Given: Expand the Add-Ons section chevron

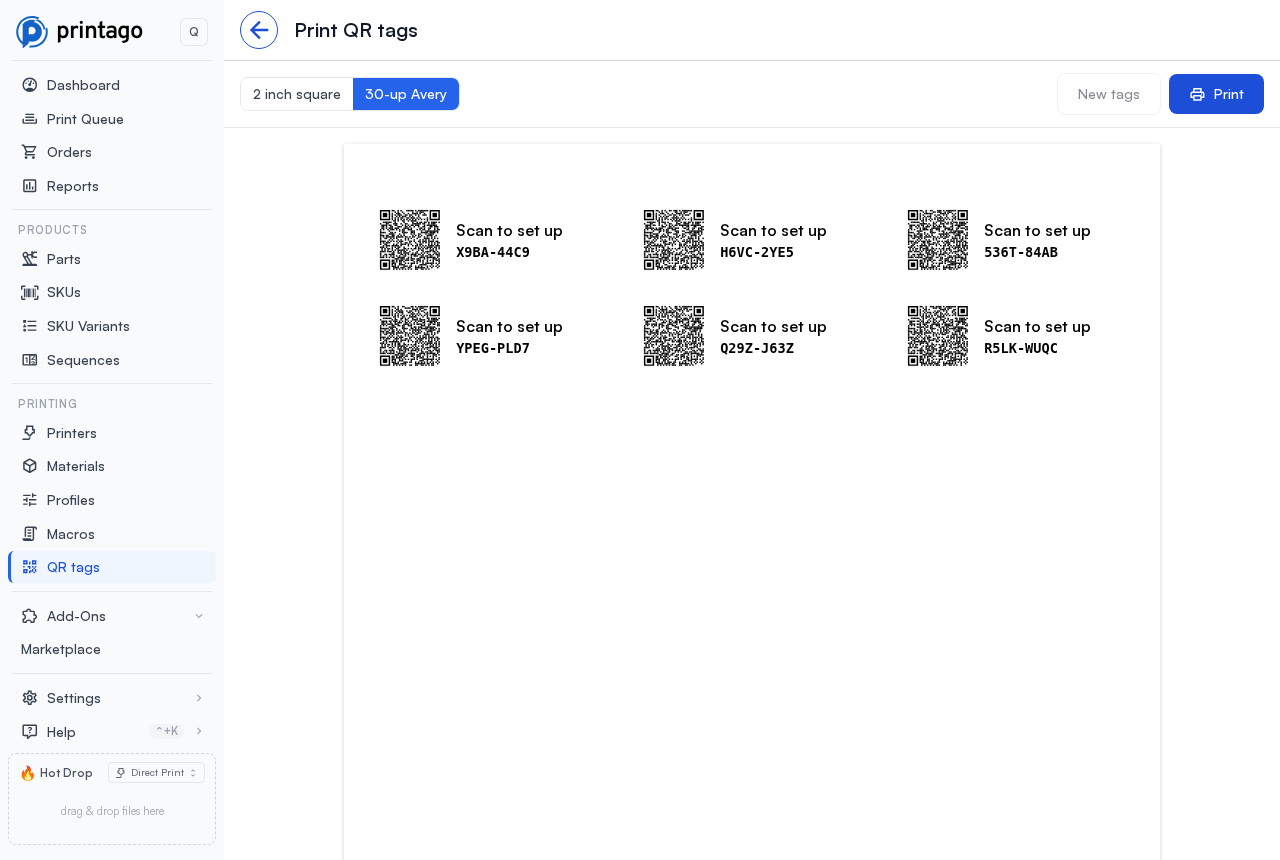Looking at the screenshot, I should (199, 616).
